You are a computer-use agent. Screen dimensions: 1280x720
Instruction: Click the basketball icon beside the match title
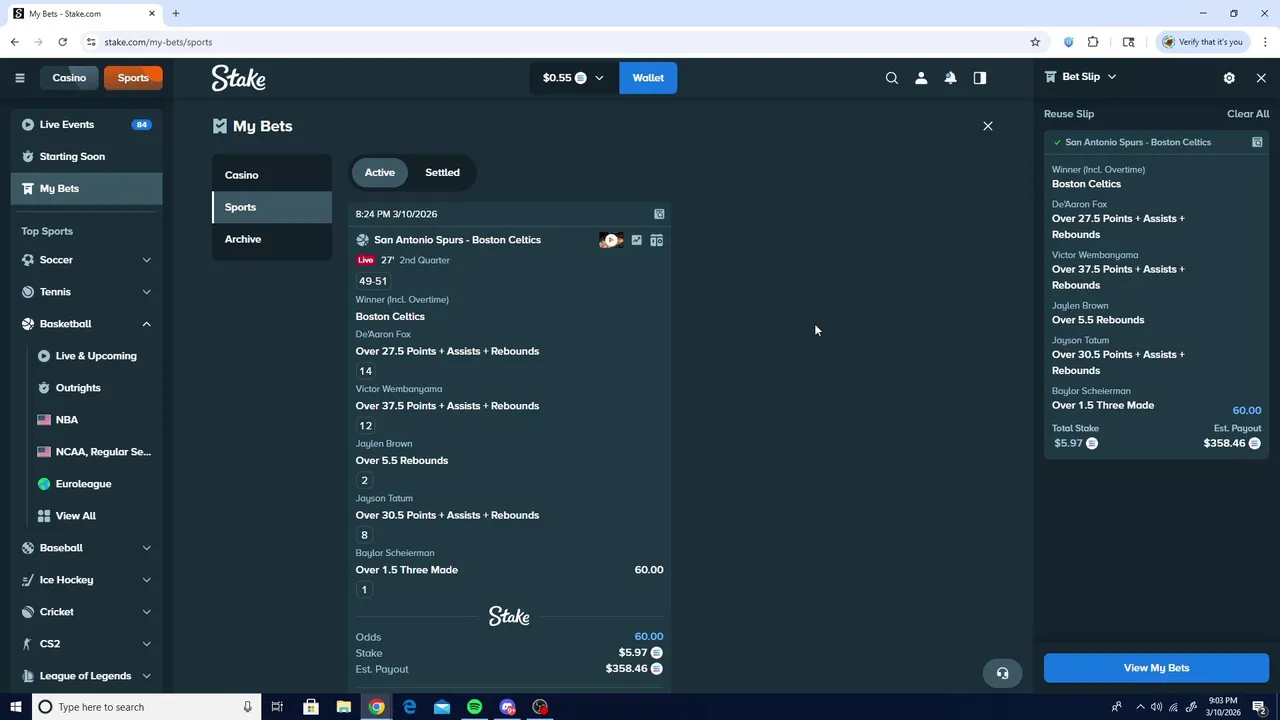pyautogui.click(x=362, y=240)
